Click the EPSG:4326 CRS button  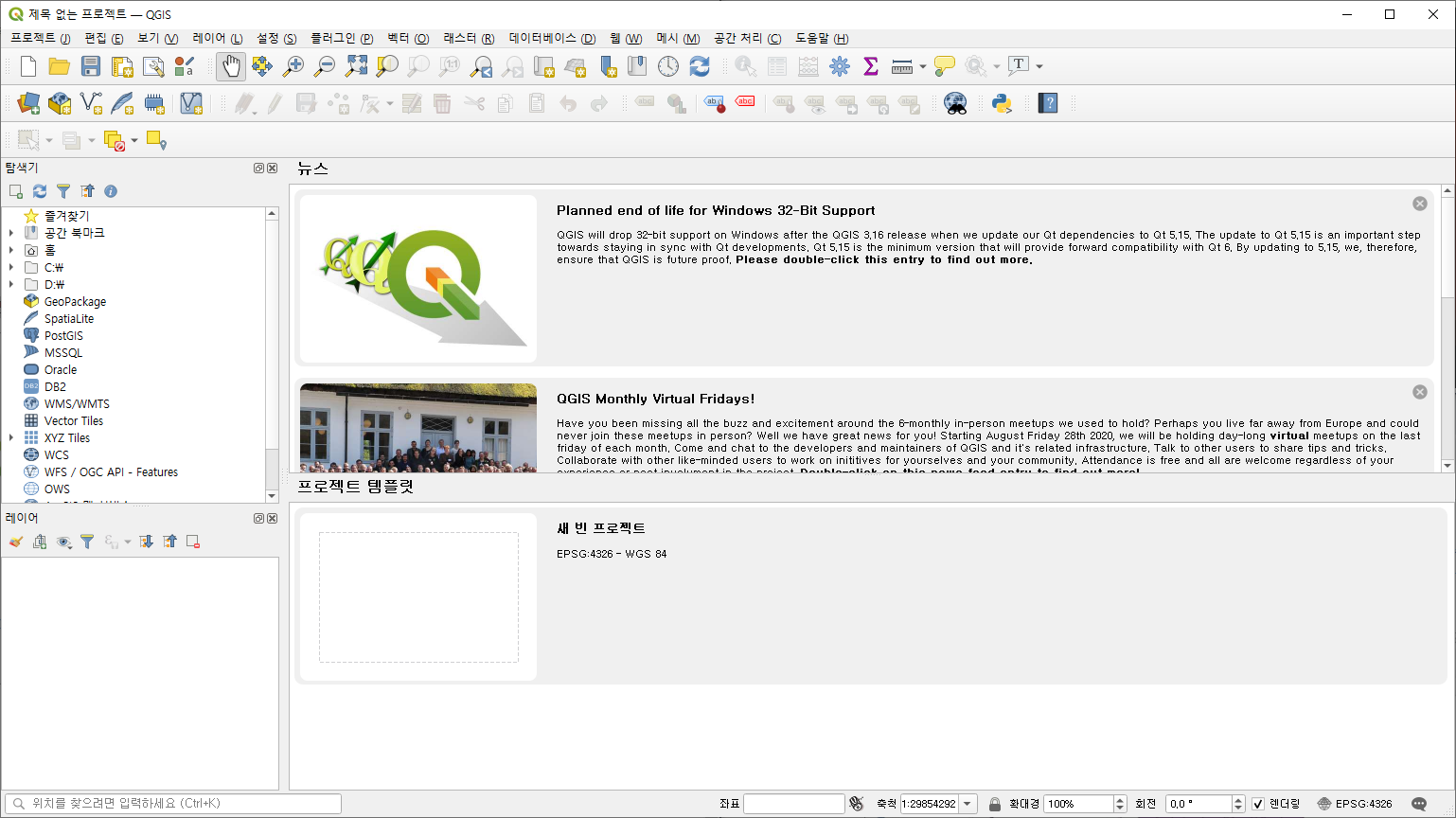coord(1355,804)
